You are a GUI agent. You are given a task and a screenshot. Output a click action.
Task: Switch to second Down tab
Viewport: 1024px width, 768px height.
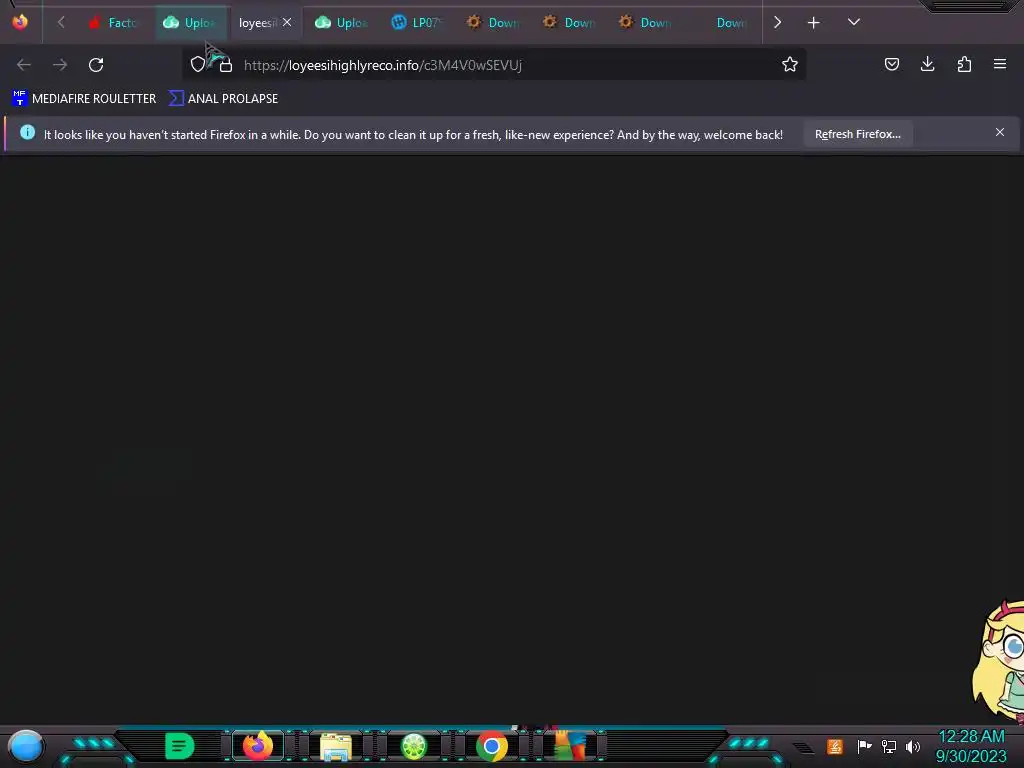click(570, 23)
